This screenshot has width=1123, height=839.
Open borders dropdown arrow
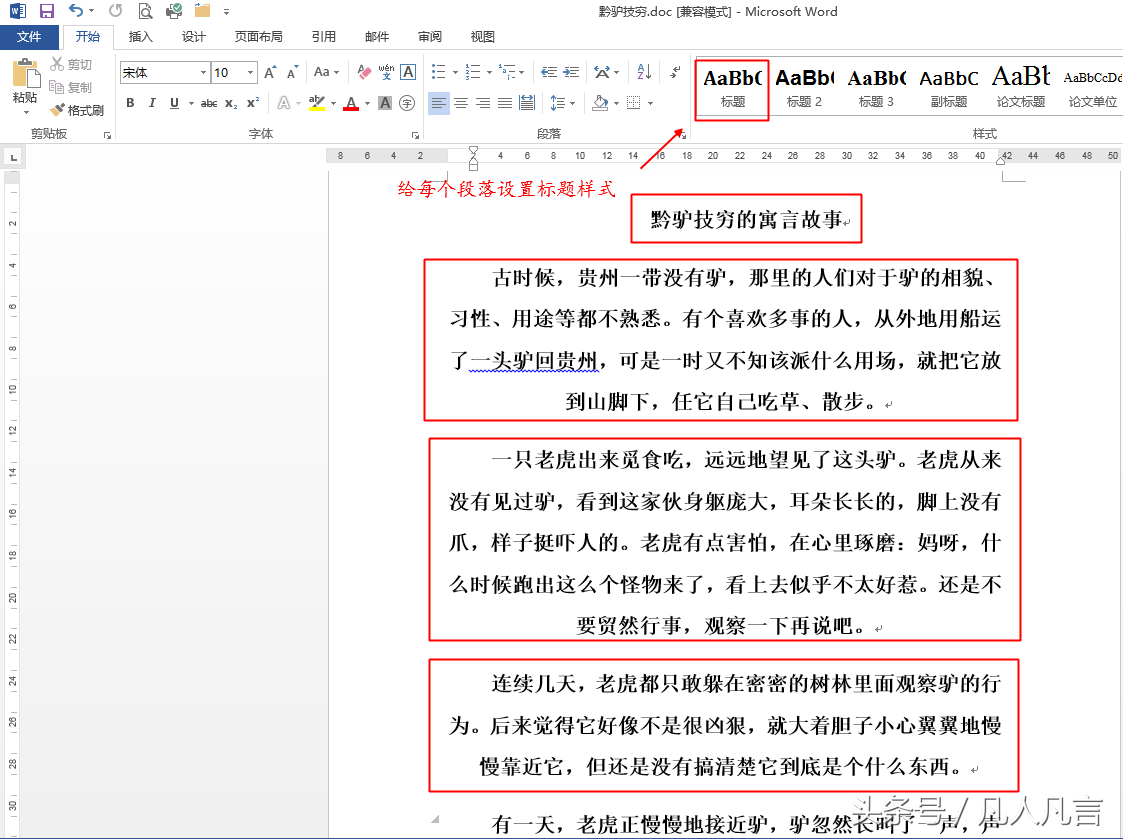(650, 103)
